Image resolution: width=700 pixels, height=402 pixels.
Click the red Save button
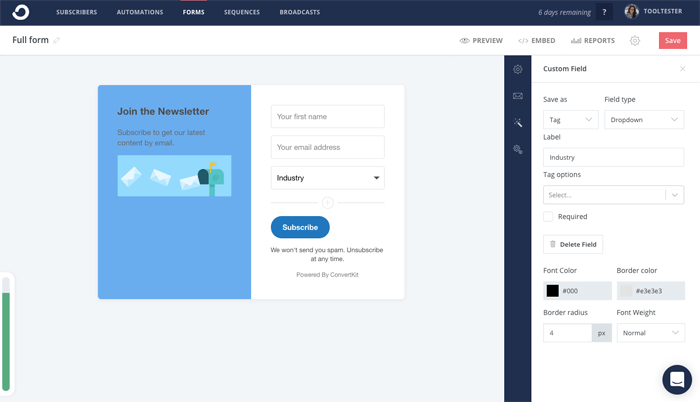click(x=673, y=41)
